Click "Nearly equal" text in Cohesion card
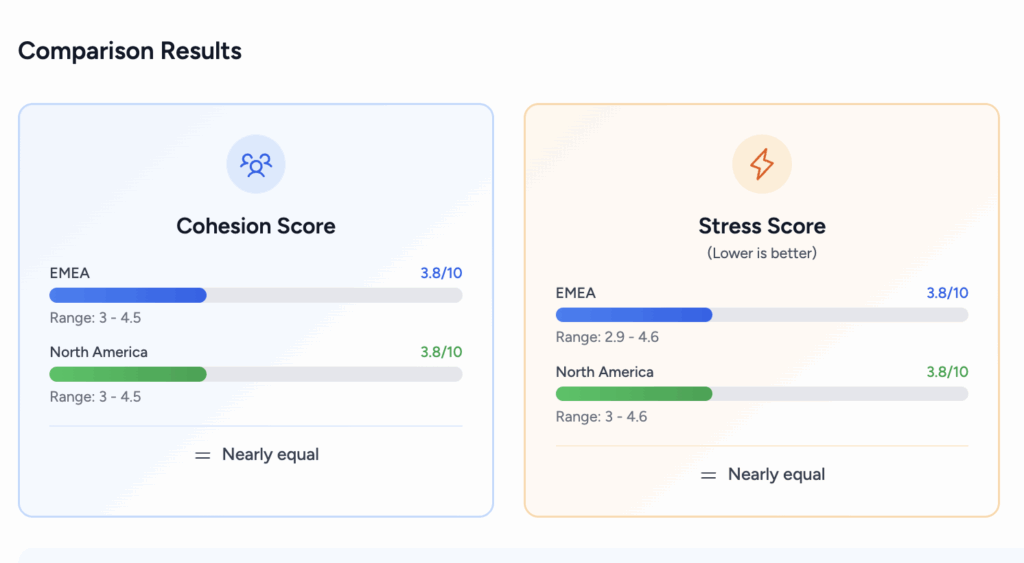The height and width of the screenshot is (563, 1024). point(270,455)
